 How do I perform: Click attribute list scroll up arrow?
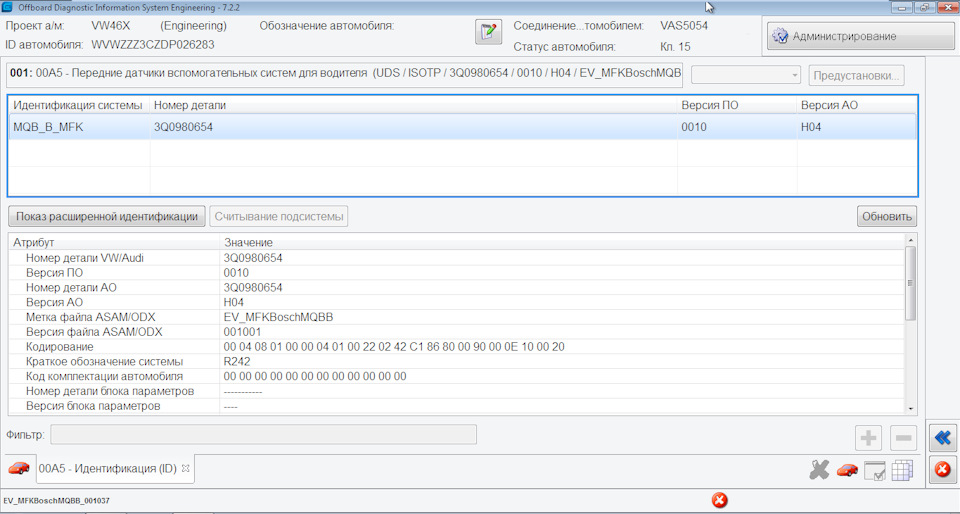(x=910, y=240)
